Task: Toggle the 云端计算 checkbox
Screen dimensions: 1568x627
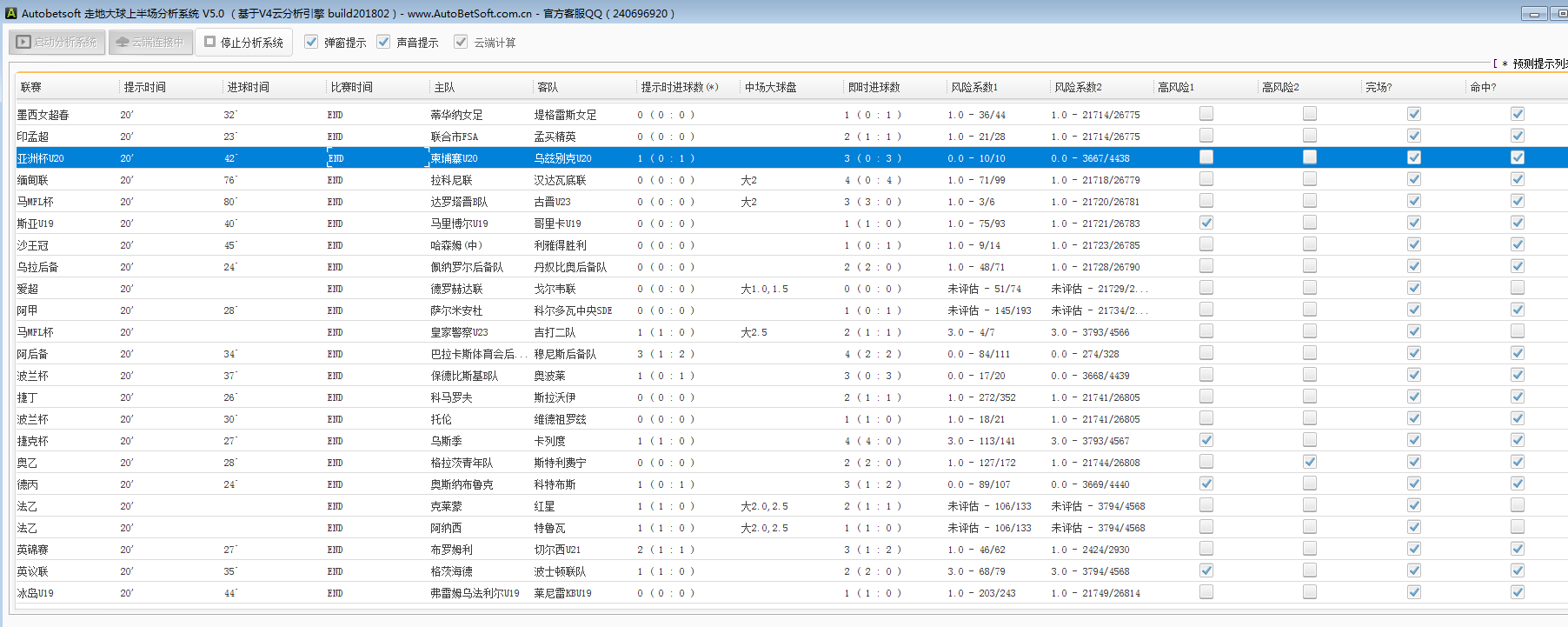Action: pyautogui.click(x=461, y=42)
